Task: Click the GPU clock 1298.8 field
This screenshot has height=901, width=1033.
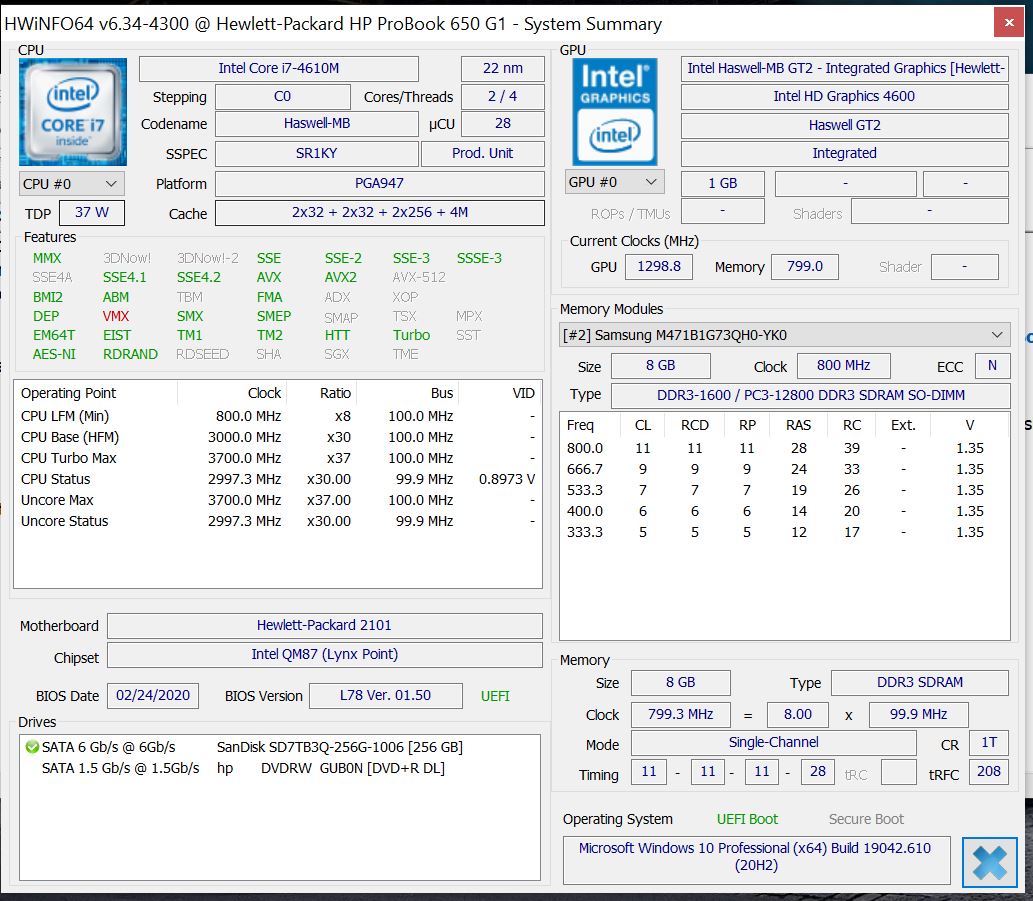Action: pos(657,267)
